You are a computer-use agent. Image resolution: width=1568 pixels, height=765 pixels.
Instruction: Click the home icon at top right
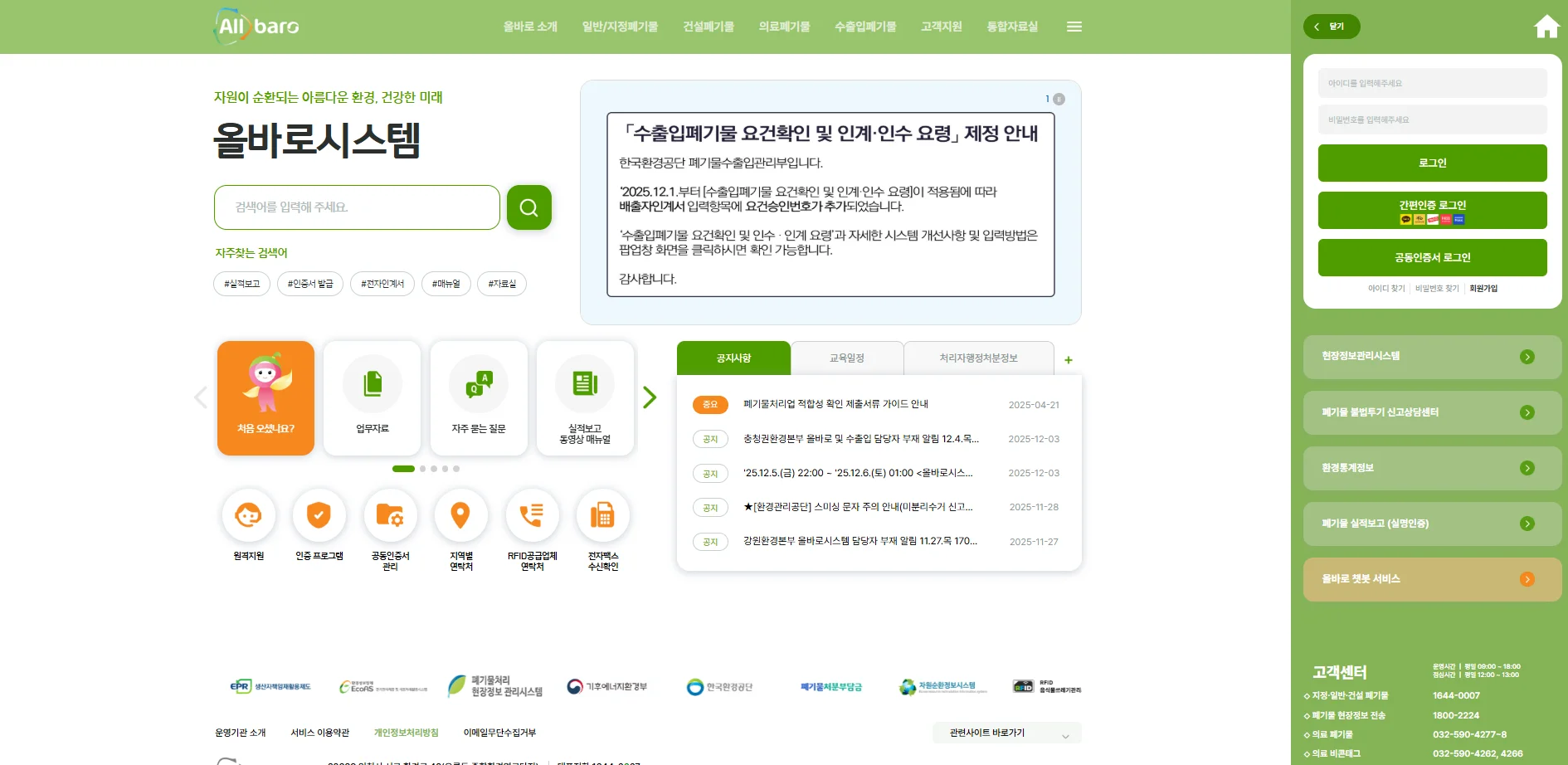[1546, 26]
